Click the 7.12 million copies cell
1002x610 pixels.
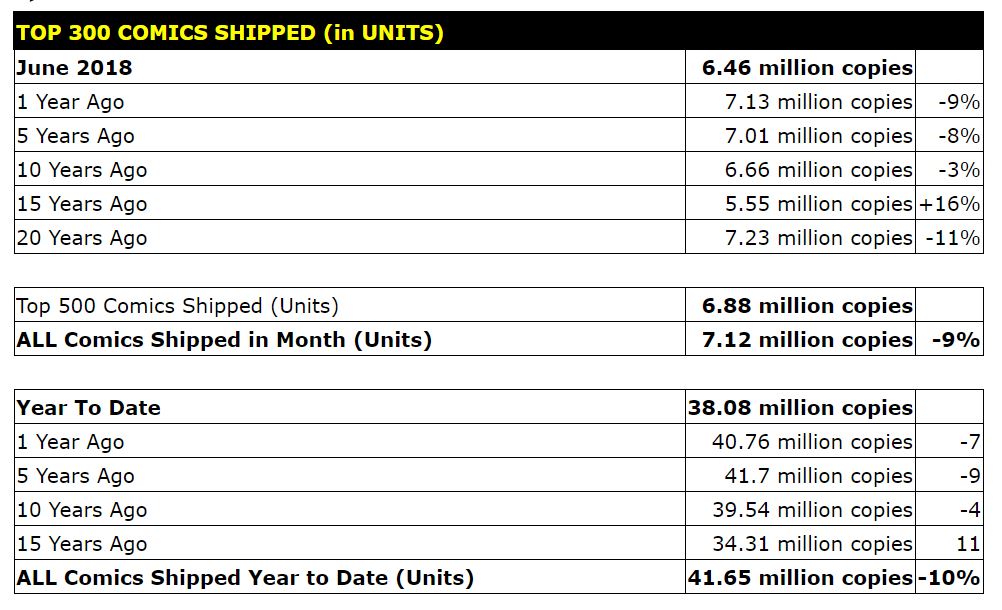[806, 340]
